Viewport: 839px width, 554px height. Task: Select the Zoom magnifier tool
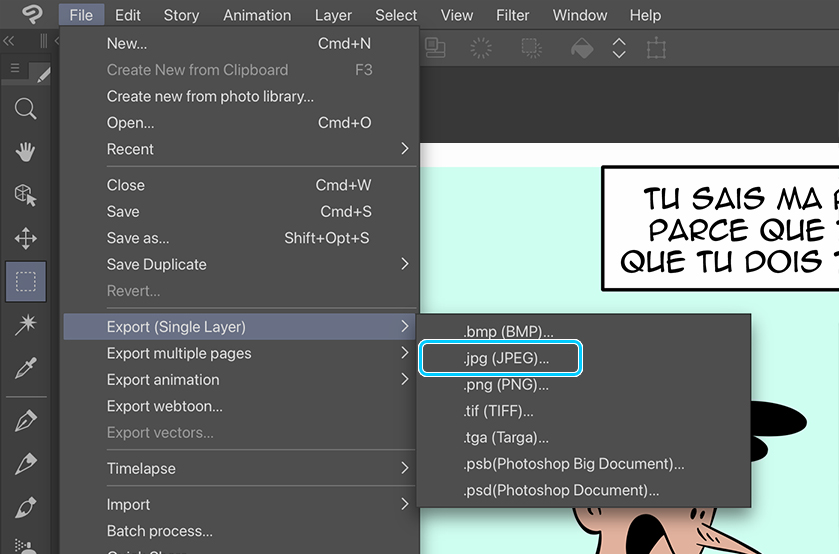coord(25,109)
